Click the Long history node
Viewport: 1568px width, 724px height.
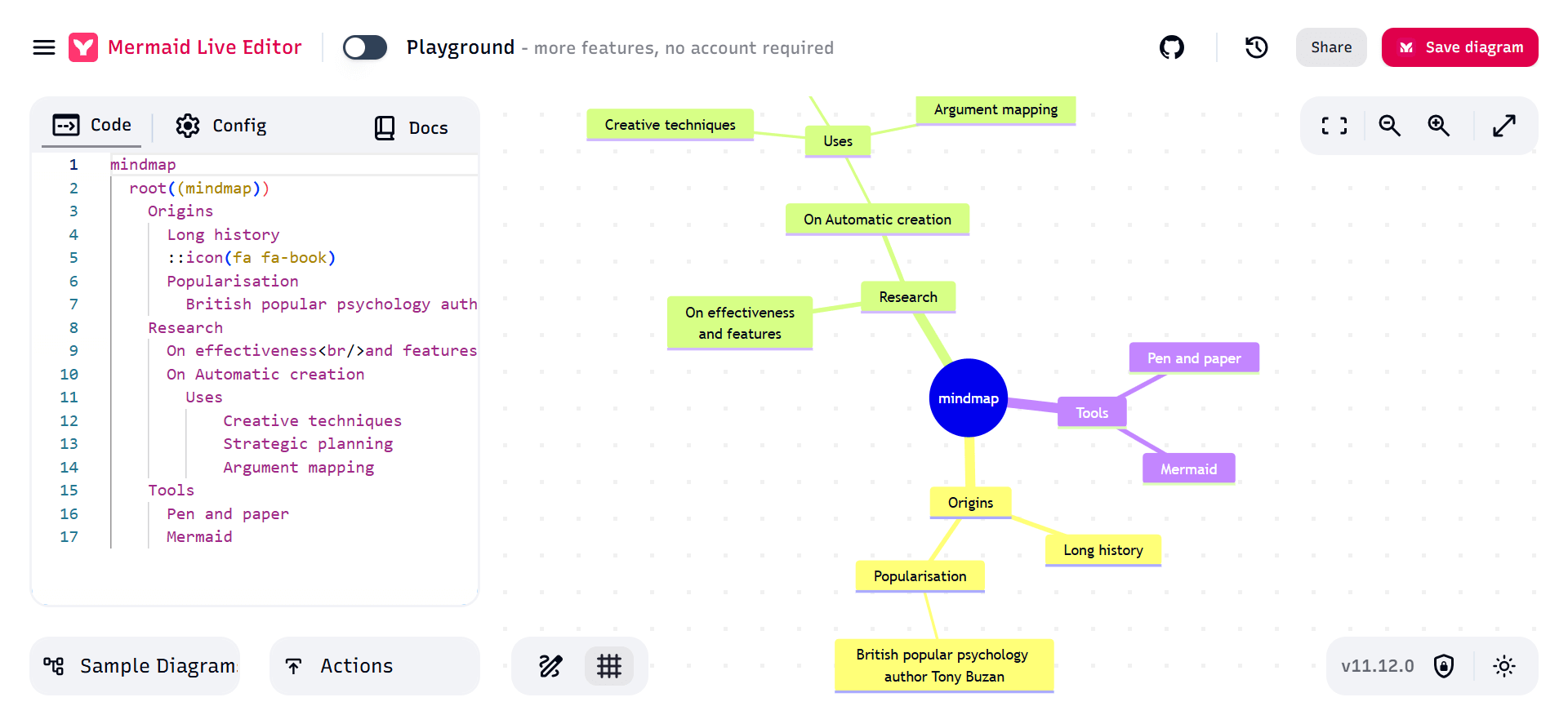click(1103, 550)
